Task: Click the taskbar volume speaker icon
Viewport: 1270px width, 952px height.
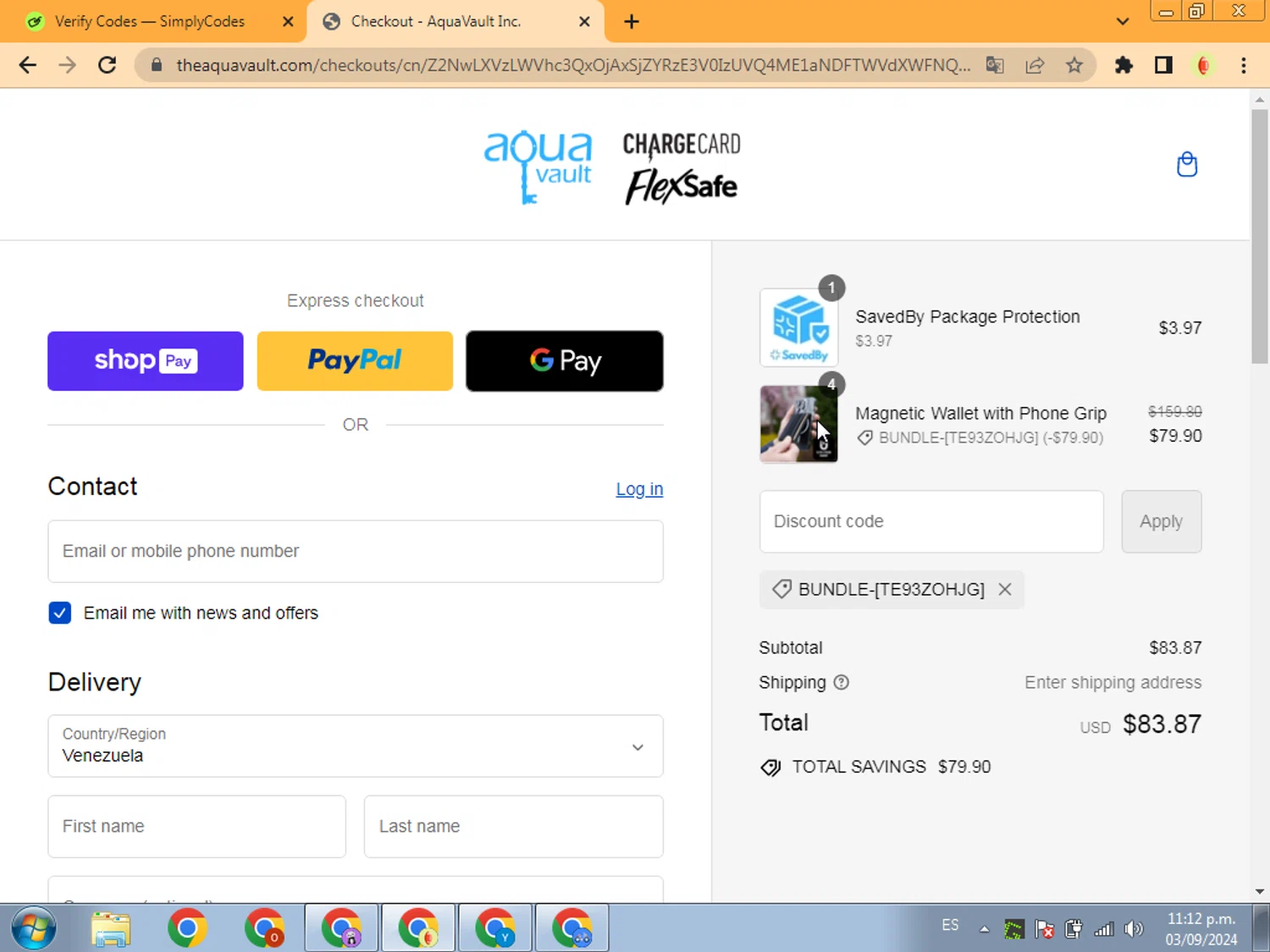Action: (1134, 929)
